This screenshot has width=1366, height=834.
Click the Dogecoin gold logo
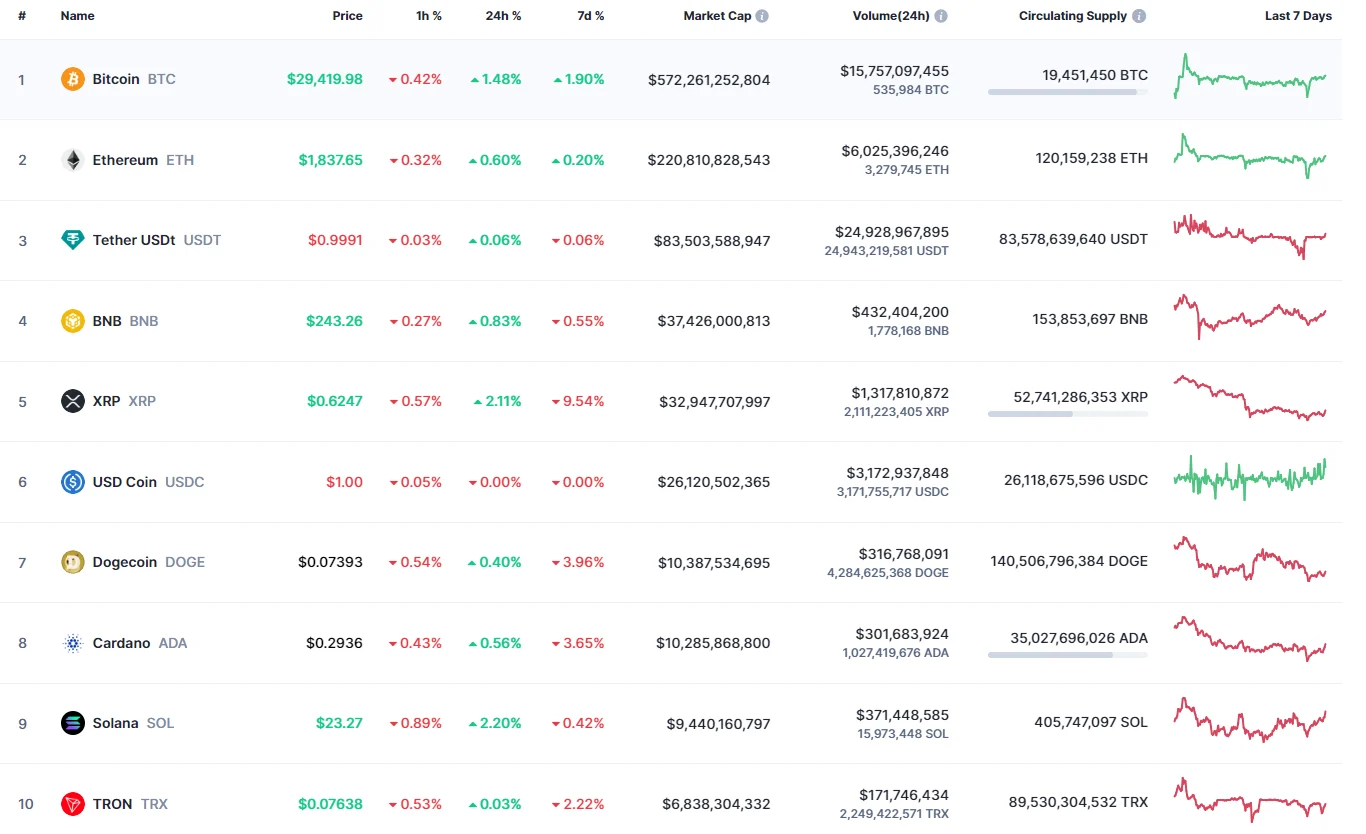coord(72,562)
